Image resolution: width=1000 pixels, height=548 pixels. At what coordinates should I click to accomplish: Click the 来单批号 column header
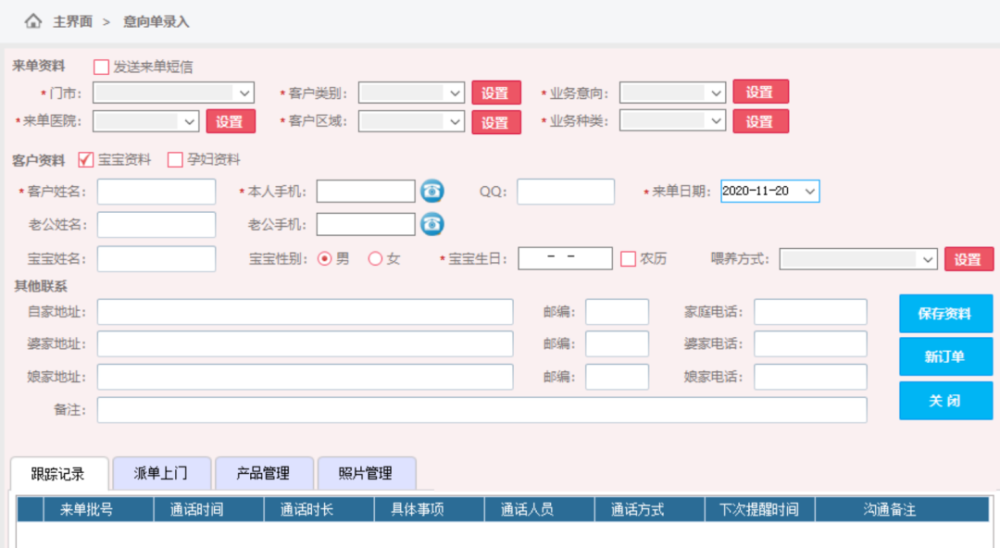tap(98, 510)
